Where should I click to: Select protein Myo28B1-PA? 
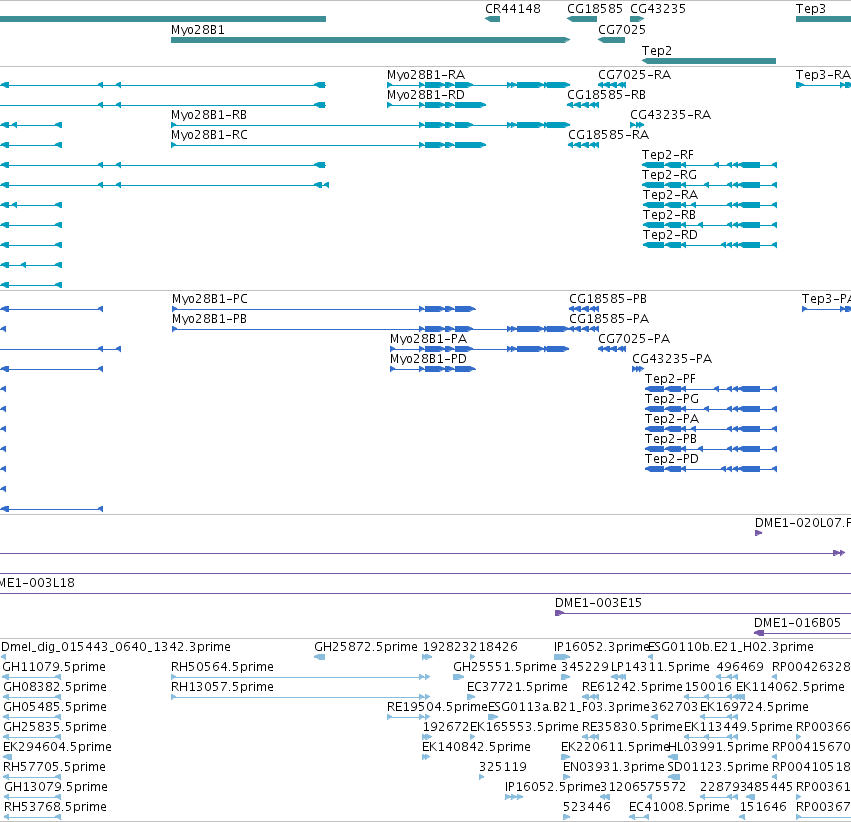click(x=480, y=349)
